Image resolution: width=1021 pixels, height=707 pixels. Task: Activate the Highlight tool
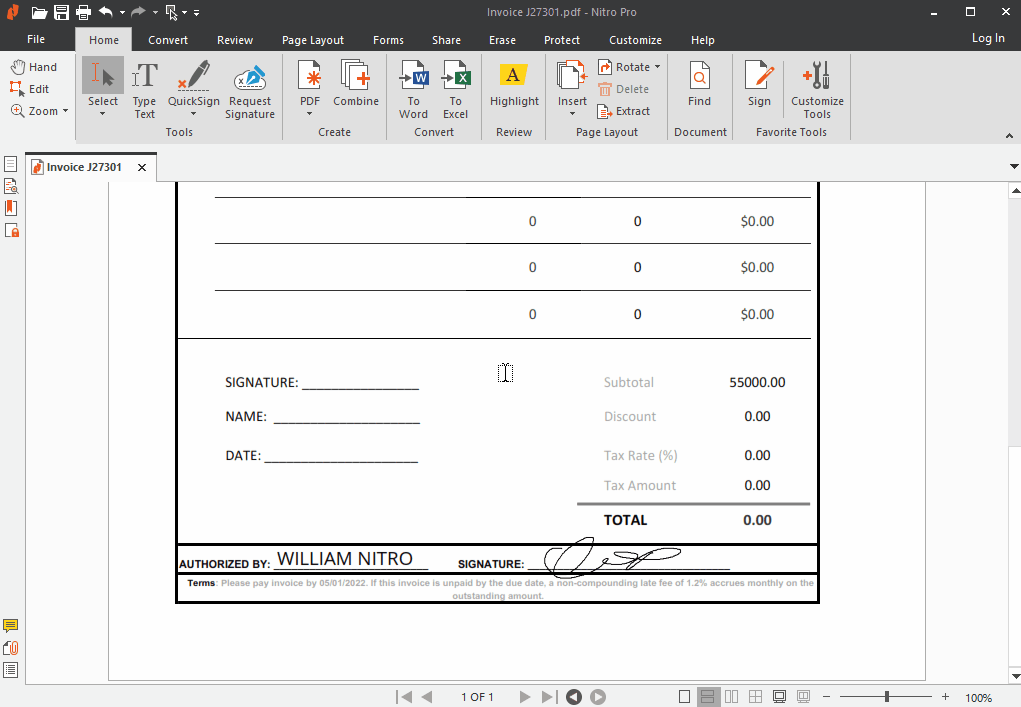[514, 84]
